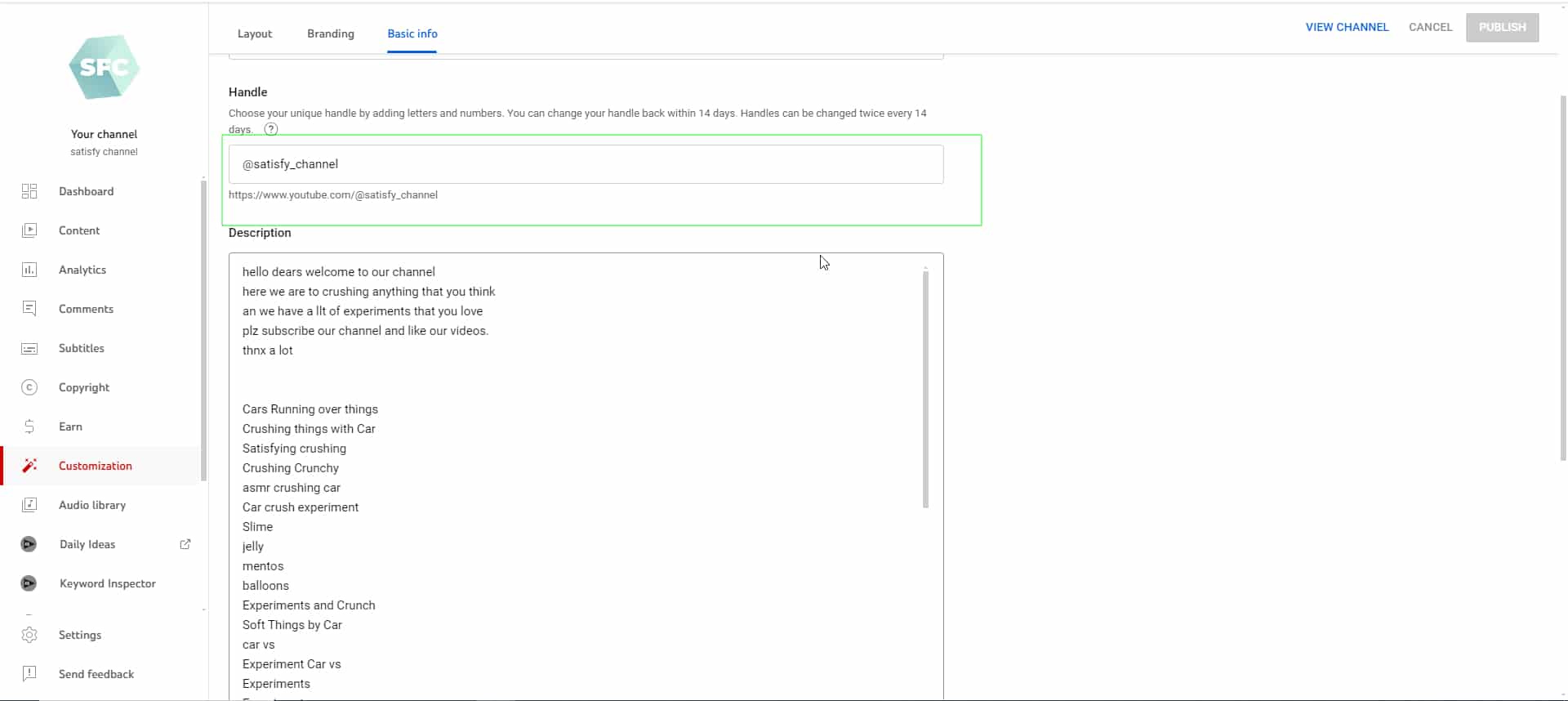1568x701 pixels.
Task: Click the handle input field
Action: coord(586,164)
